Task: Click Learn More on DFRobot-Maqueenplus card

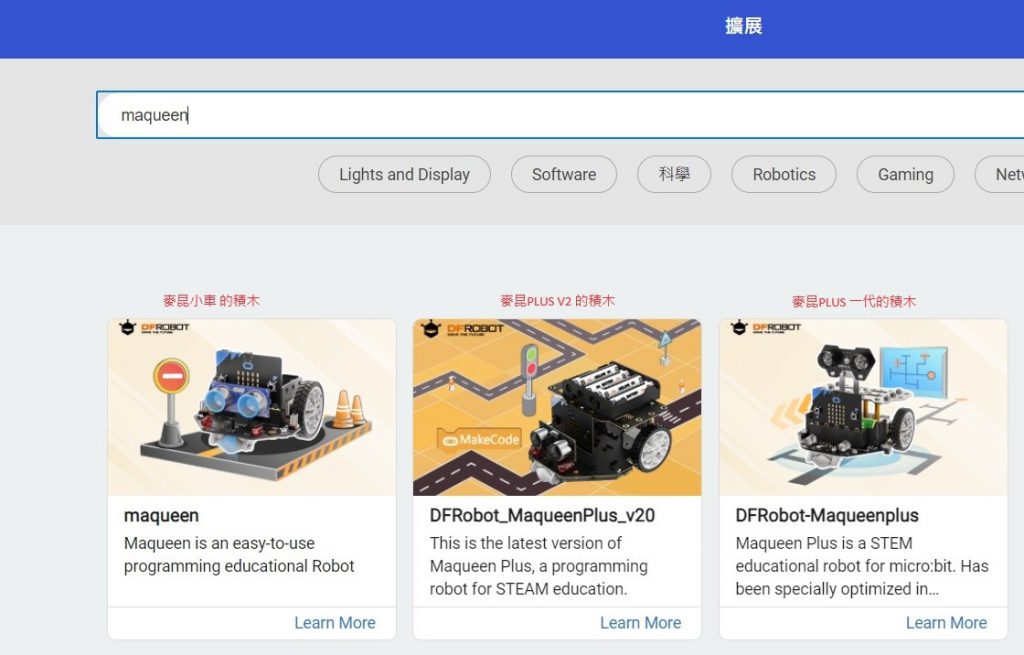Action: pyautogui.click(x=946, y=623)
